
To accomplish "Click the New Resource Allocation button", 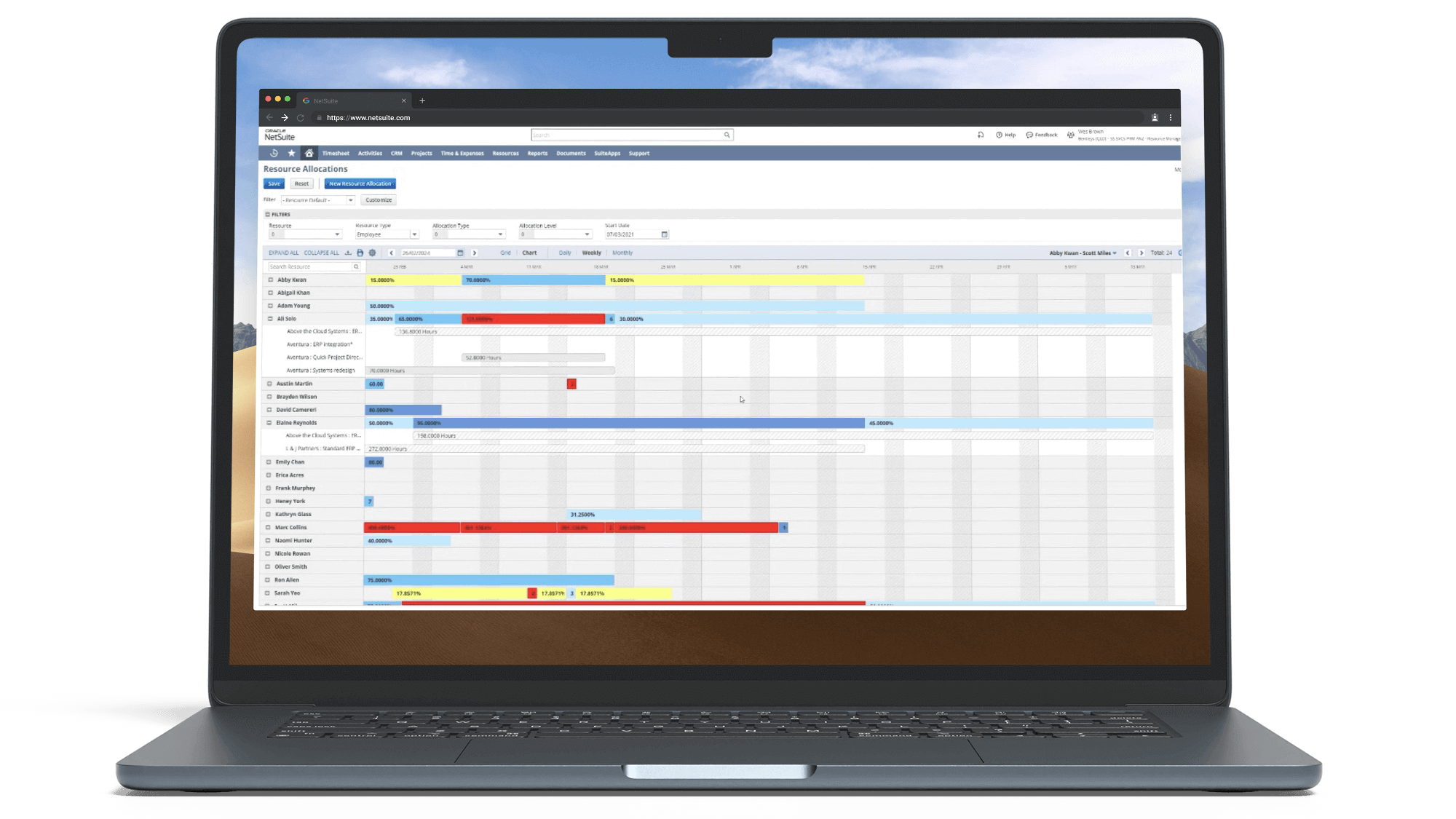I will click(360, 183).
